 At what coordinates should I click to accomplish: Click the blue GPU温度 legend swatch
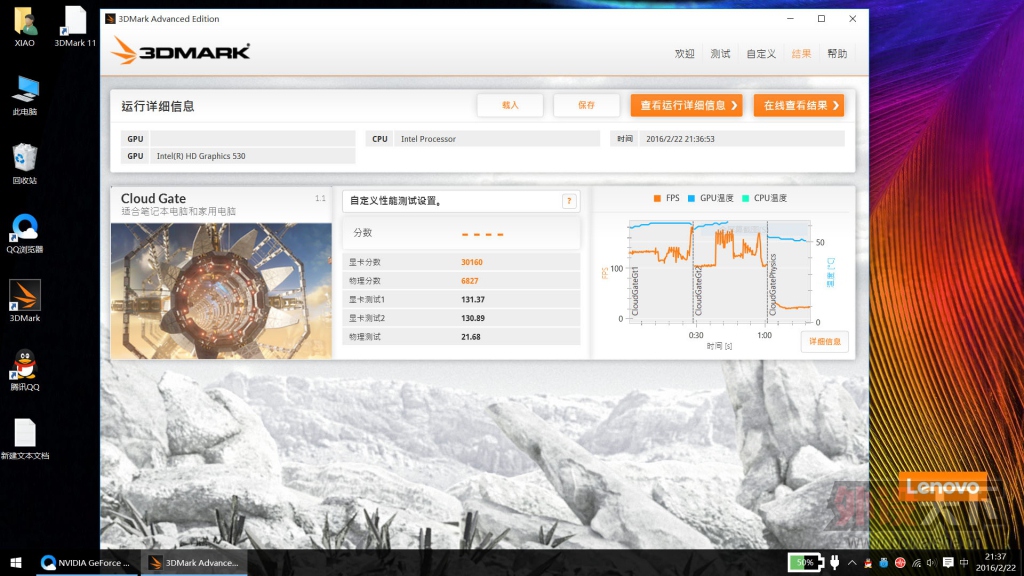(x=691, y=198)
